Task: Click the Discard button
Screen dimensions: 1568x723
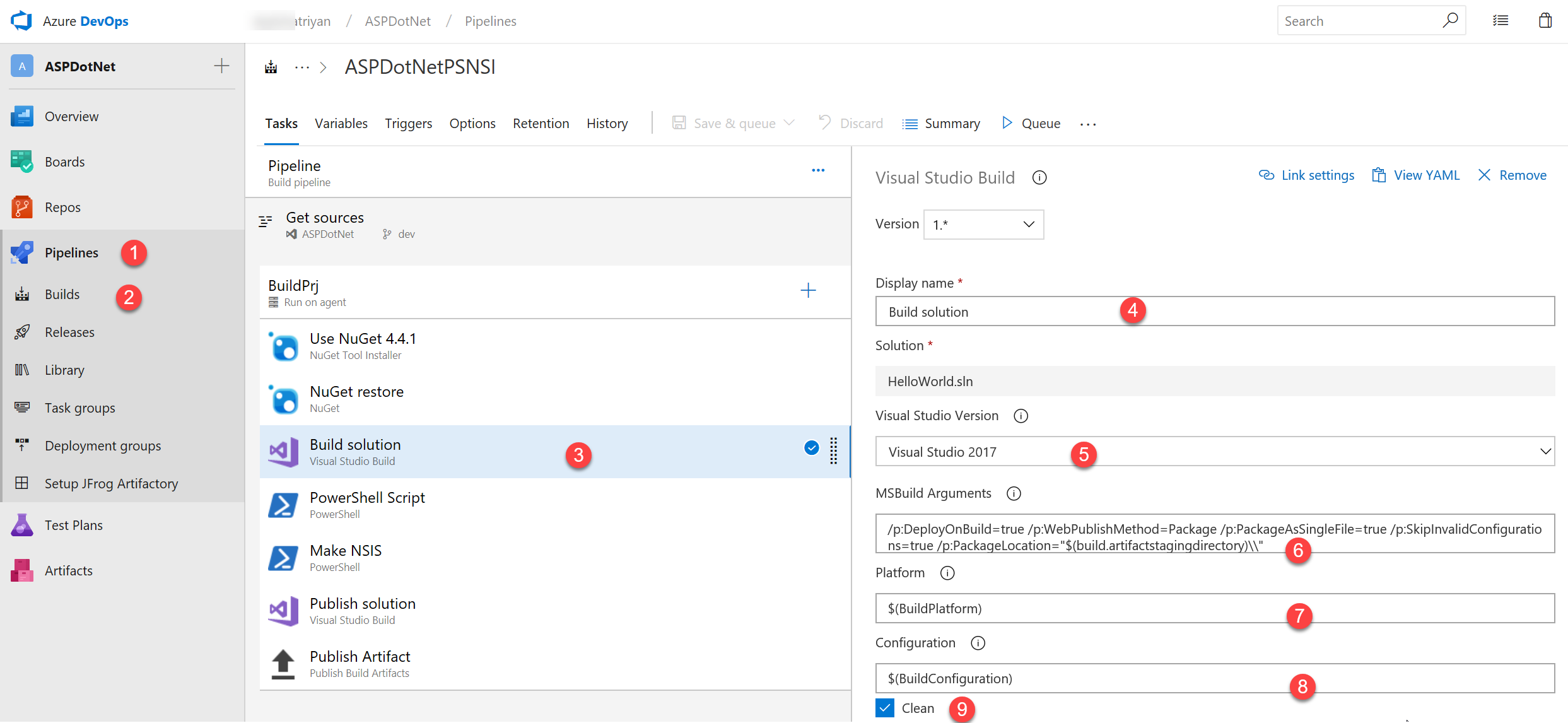Action: 850,123
